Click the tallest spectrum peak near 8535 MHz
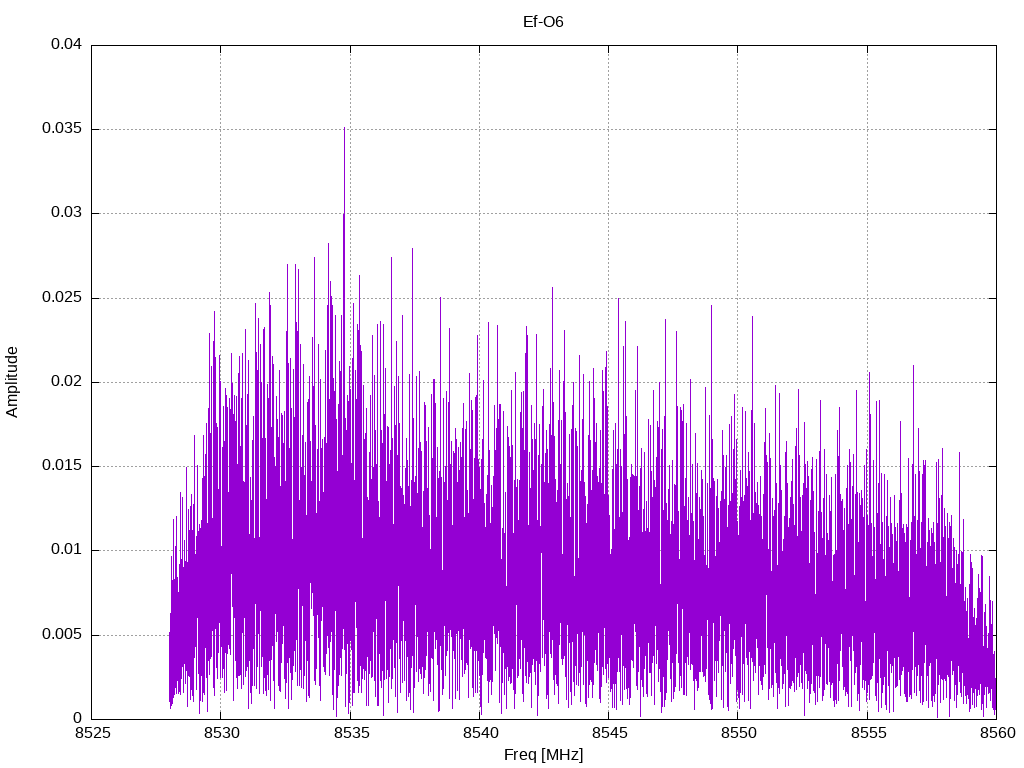The width and height of the screenshot is (1024, 768). [x=344, y=129]
